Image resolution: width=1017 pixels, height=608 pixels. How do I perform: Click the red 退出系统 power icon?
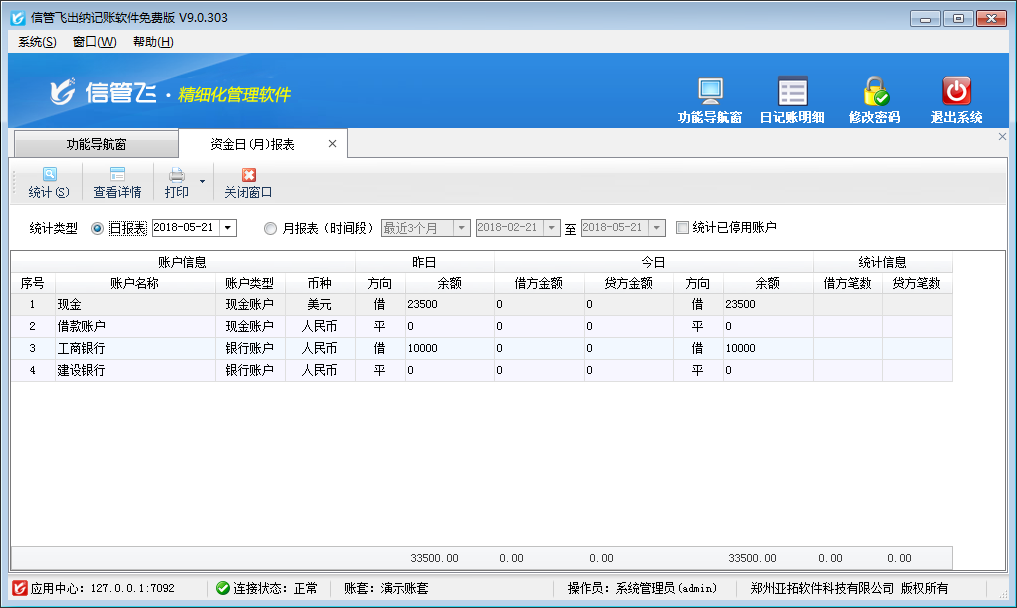956,92
